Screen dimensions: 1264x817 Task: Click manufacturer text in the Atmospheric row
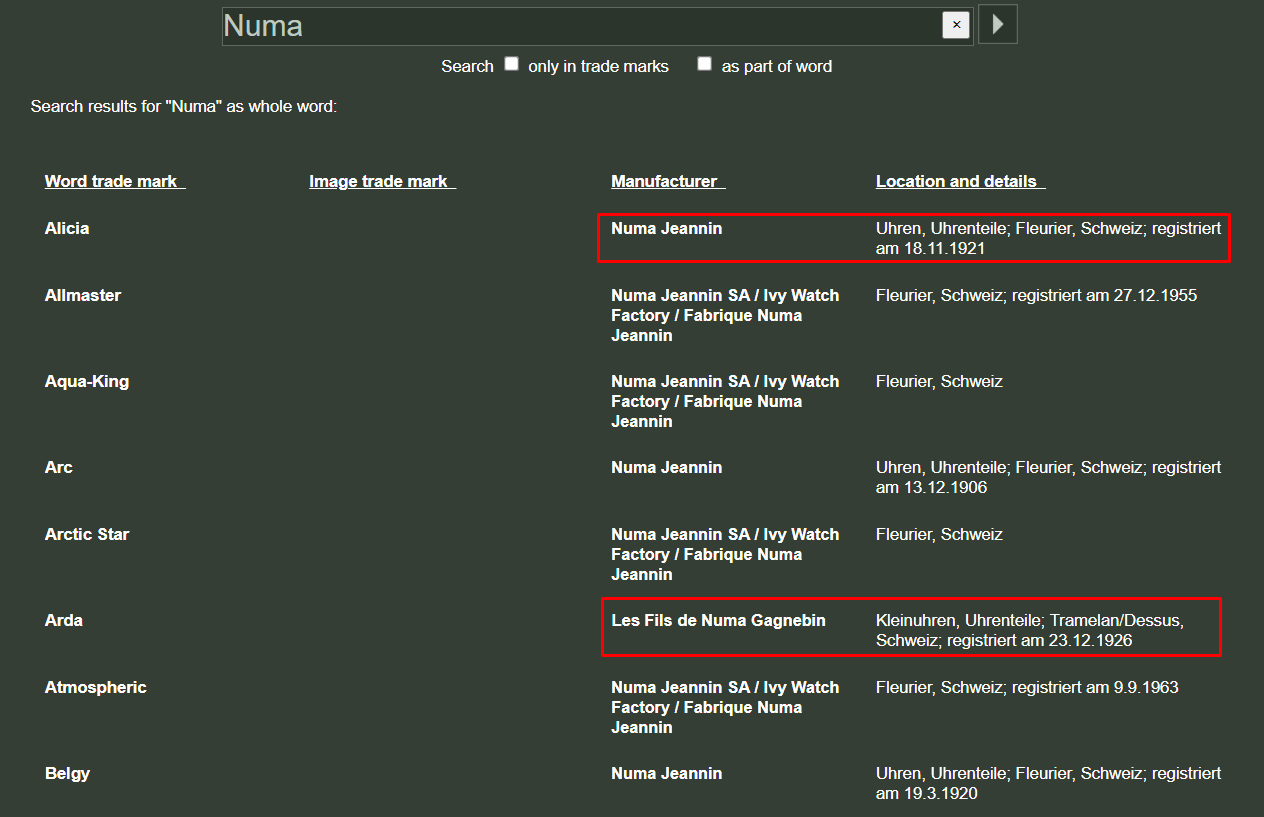(725, 707)
